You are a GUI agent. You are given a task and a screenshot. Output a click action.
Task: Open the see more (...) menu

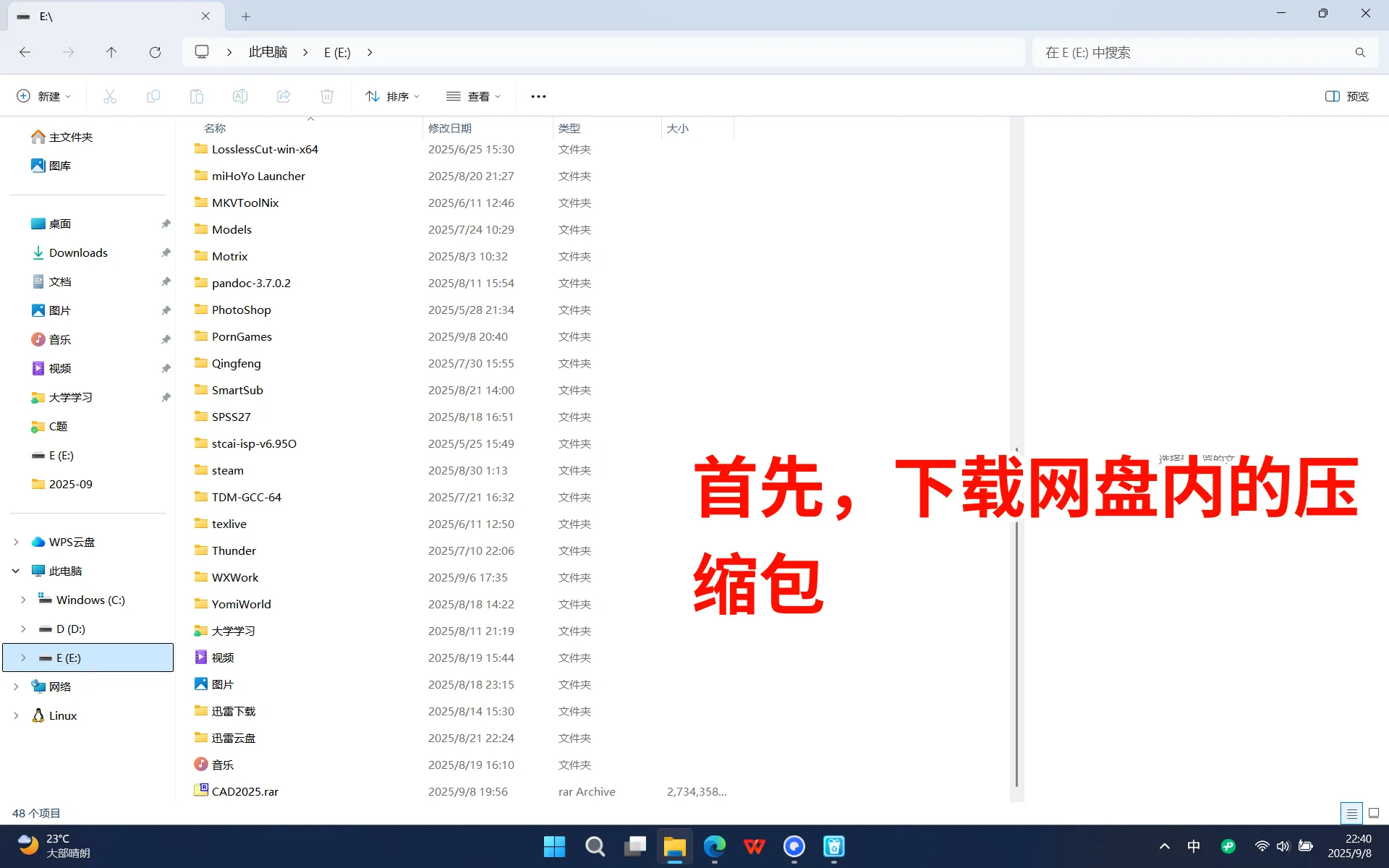[538, 95]
